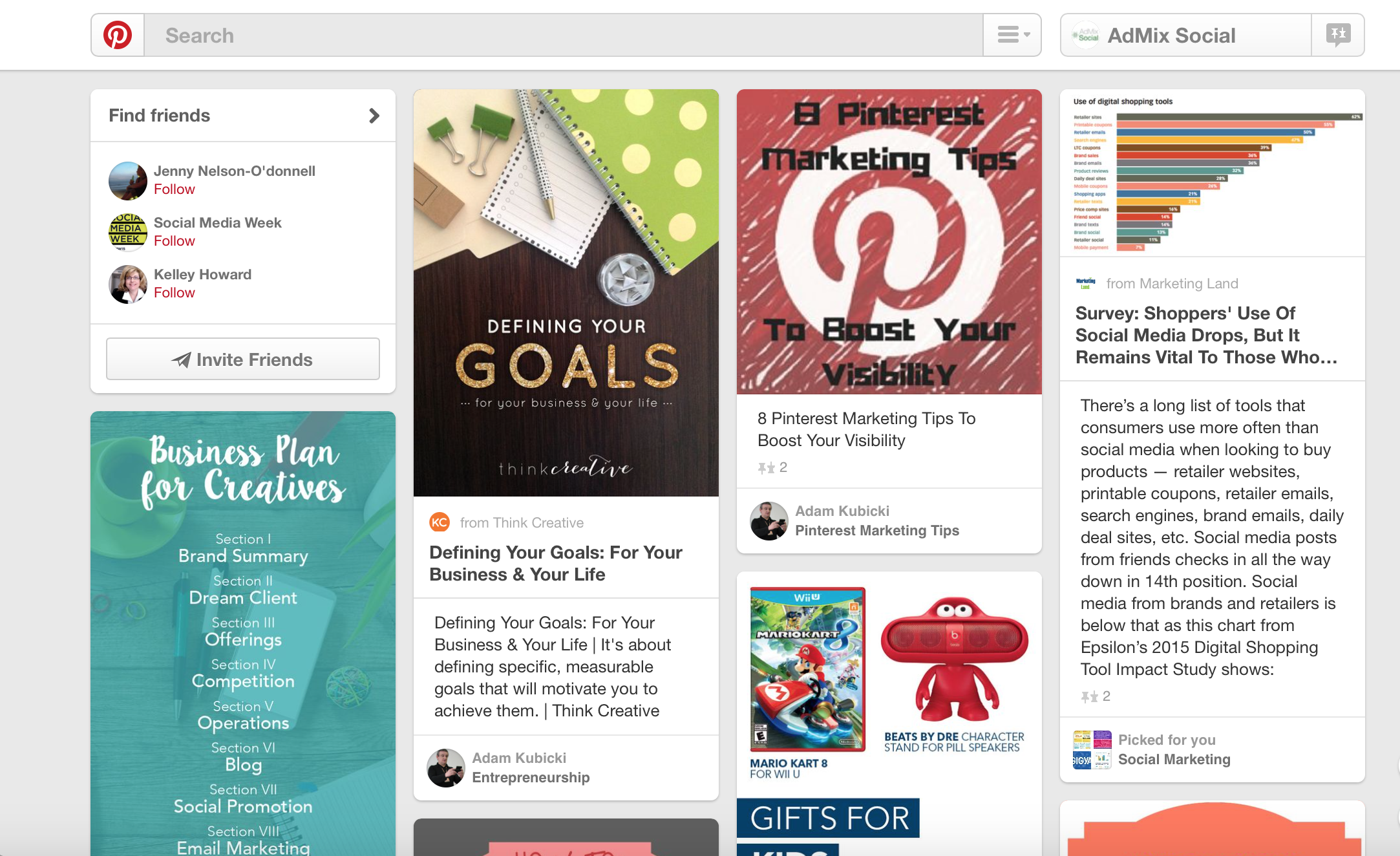The image size is (1400, 856).
Task: Click into the Search field
Action: point(563,35)
